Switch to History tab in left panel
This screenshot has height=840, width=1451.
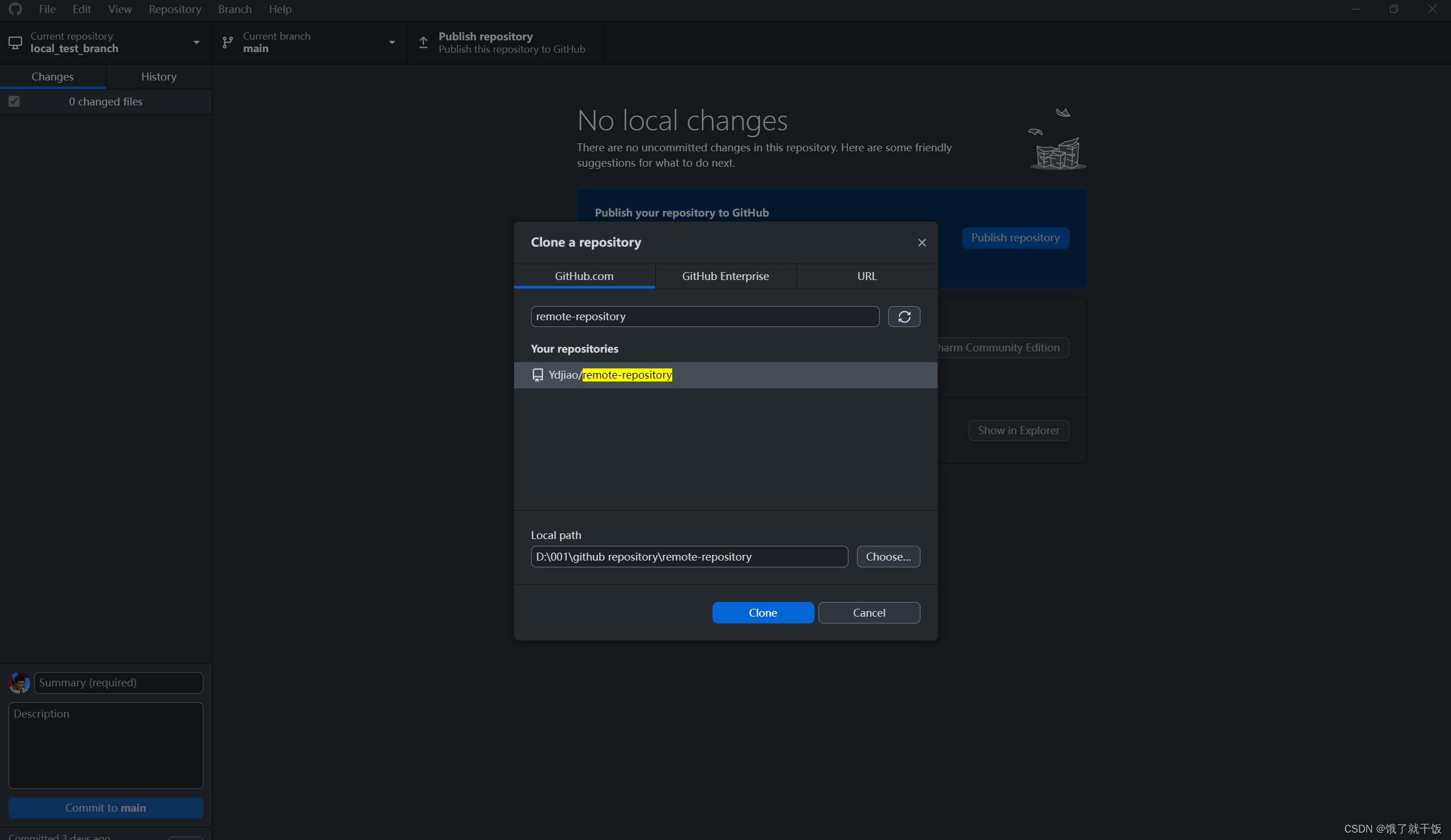click(x=158, y=76)
